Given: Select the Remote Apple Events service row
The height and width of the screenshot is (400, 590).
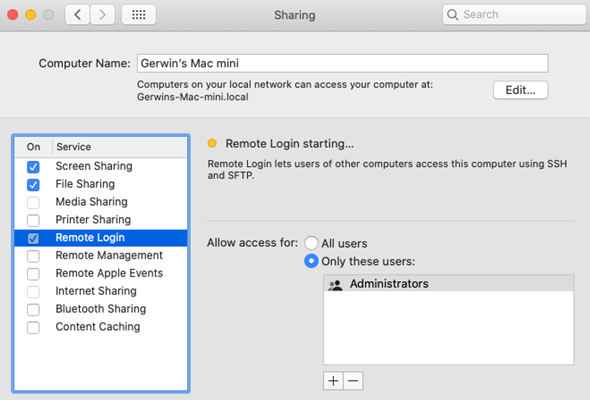Looking at the screenshot, I should pyautogui.click(x=101, y=273).
